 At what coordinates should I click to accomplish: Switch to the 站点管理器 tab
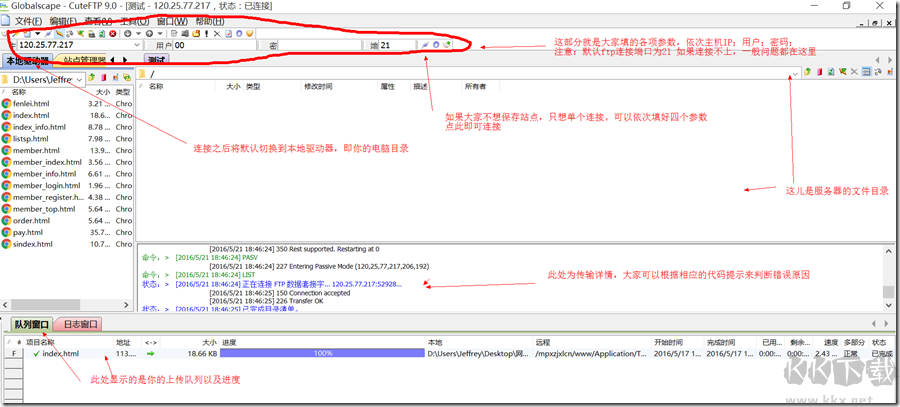click(84, 60)
